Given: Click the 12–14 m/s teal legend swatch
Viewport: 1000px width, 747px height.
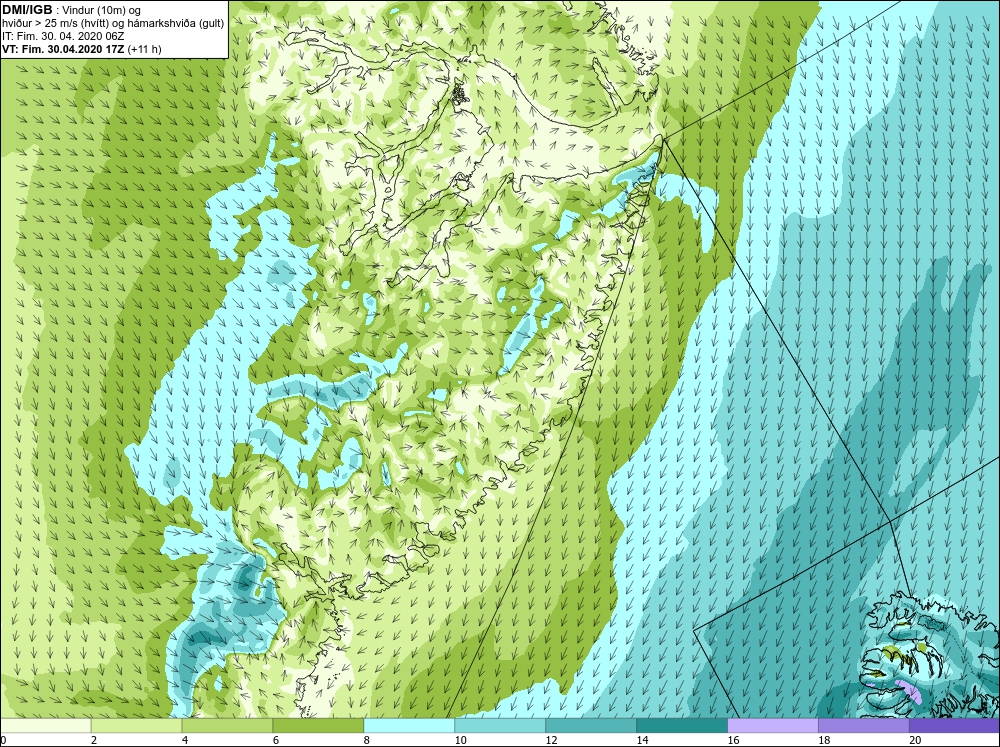Looking at the screenshot, I should pos(591,726).
